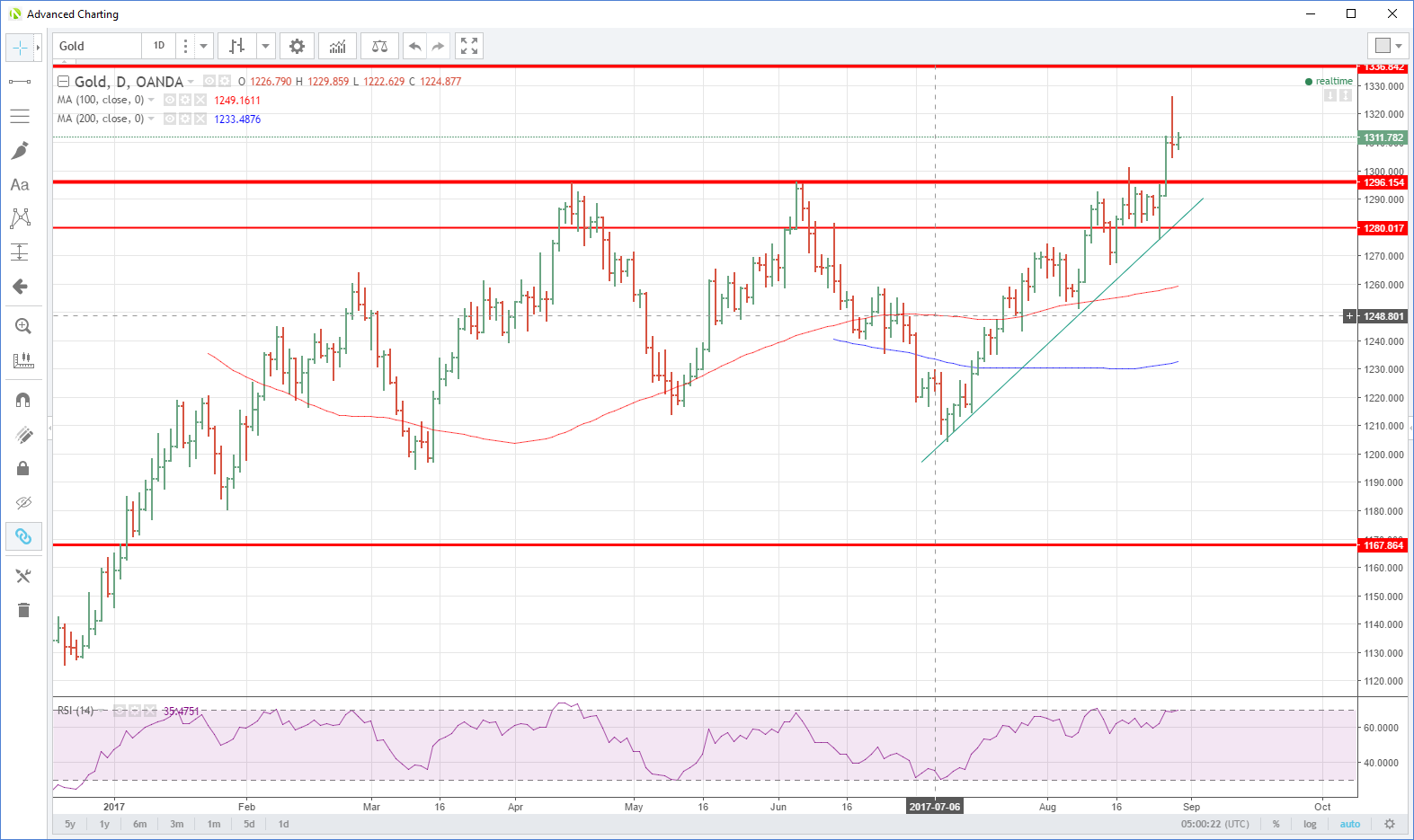Viewport: 1414px width, 840px height.
Task: Switch to the 1m range tab
Action: 214,824
